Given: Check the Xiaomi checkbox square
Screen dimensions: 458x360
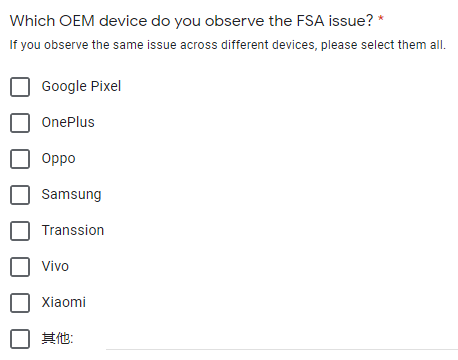Looking at the screenshot, I should 20,303.
